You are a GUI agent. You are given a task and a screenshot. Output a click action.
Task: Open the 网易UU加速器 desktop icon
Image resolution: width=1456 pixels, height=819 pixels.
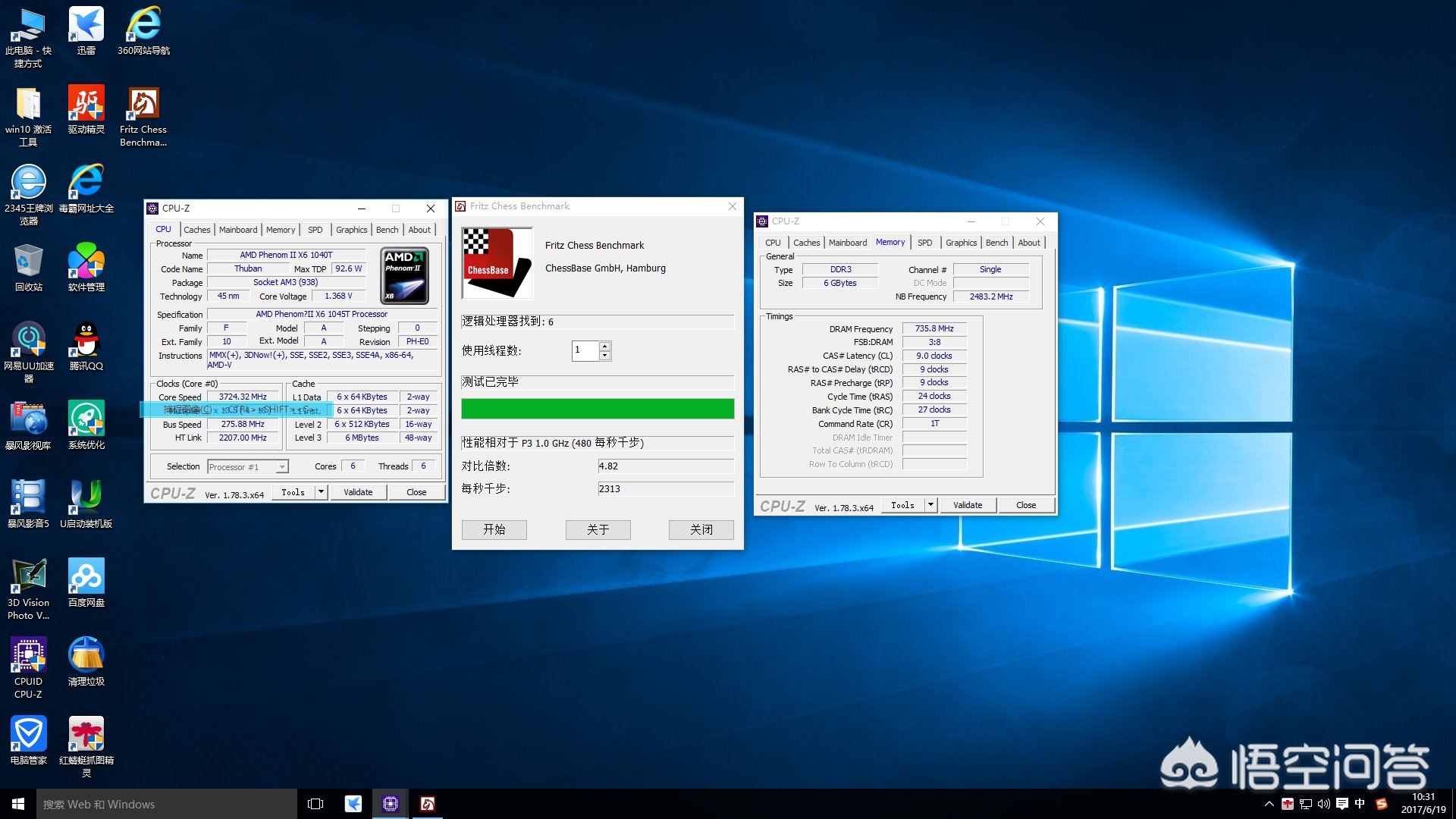pos(28,352)
